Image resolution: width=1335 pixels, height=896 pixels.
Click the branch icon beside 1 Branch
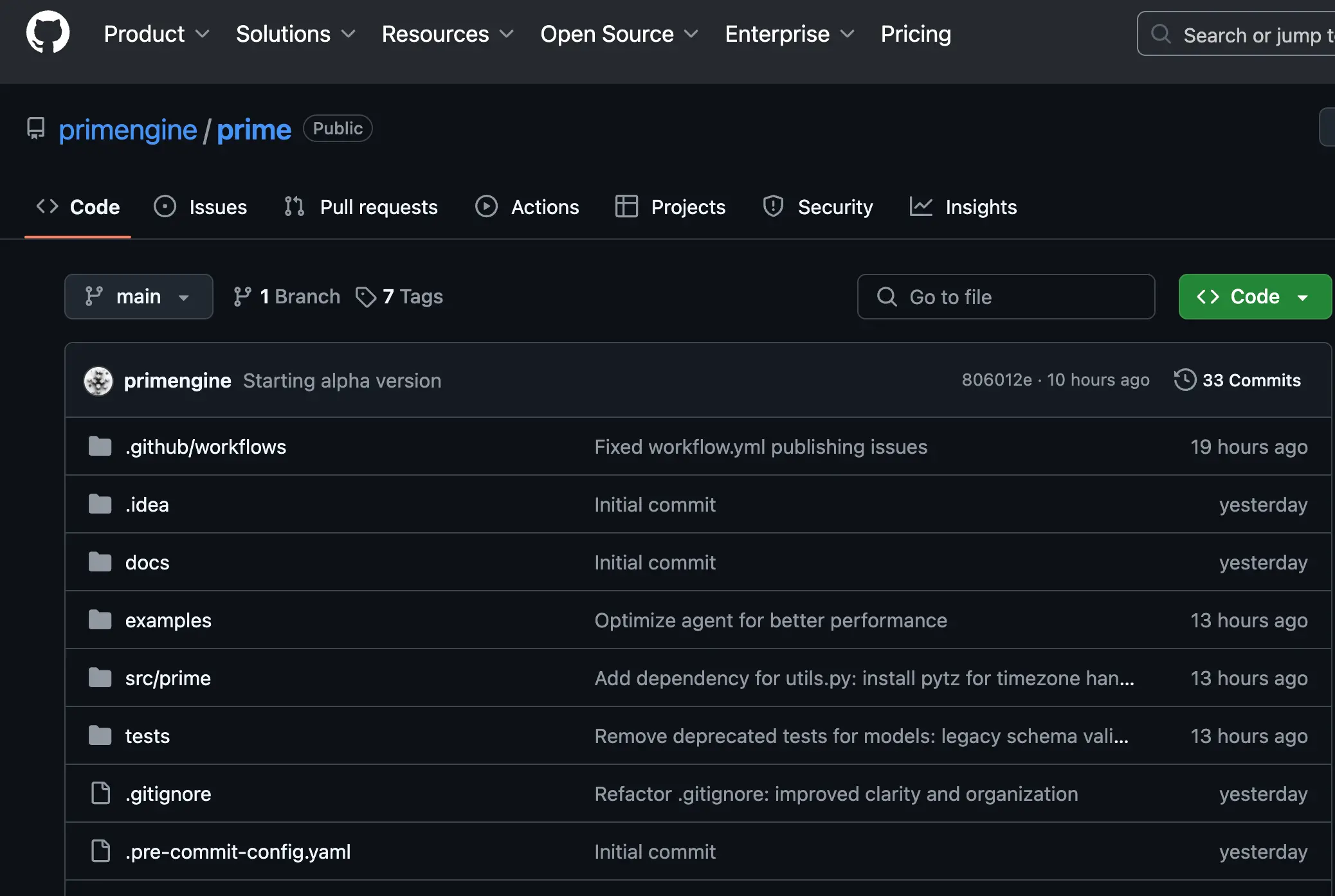[242, 297]
